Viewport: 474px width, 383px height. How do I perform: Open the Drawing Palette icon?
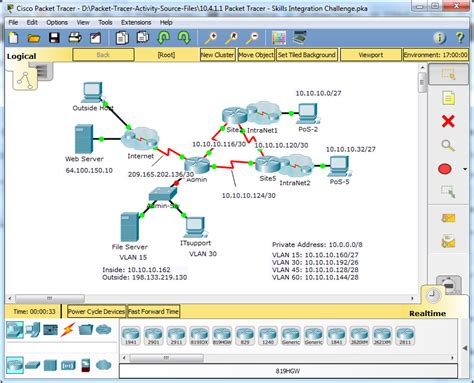coord(279,38)
